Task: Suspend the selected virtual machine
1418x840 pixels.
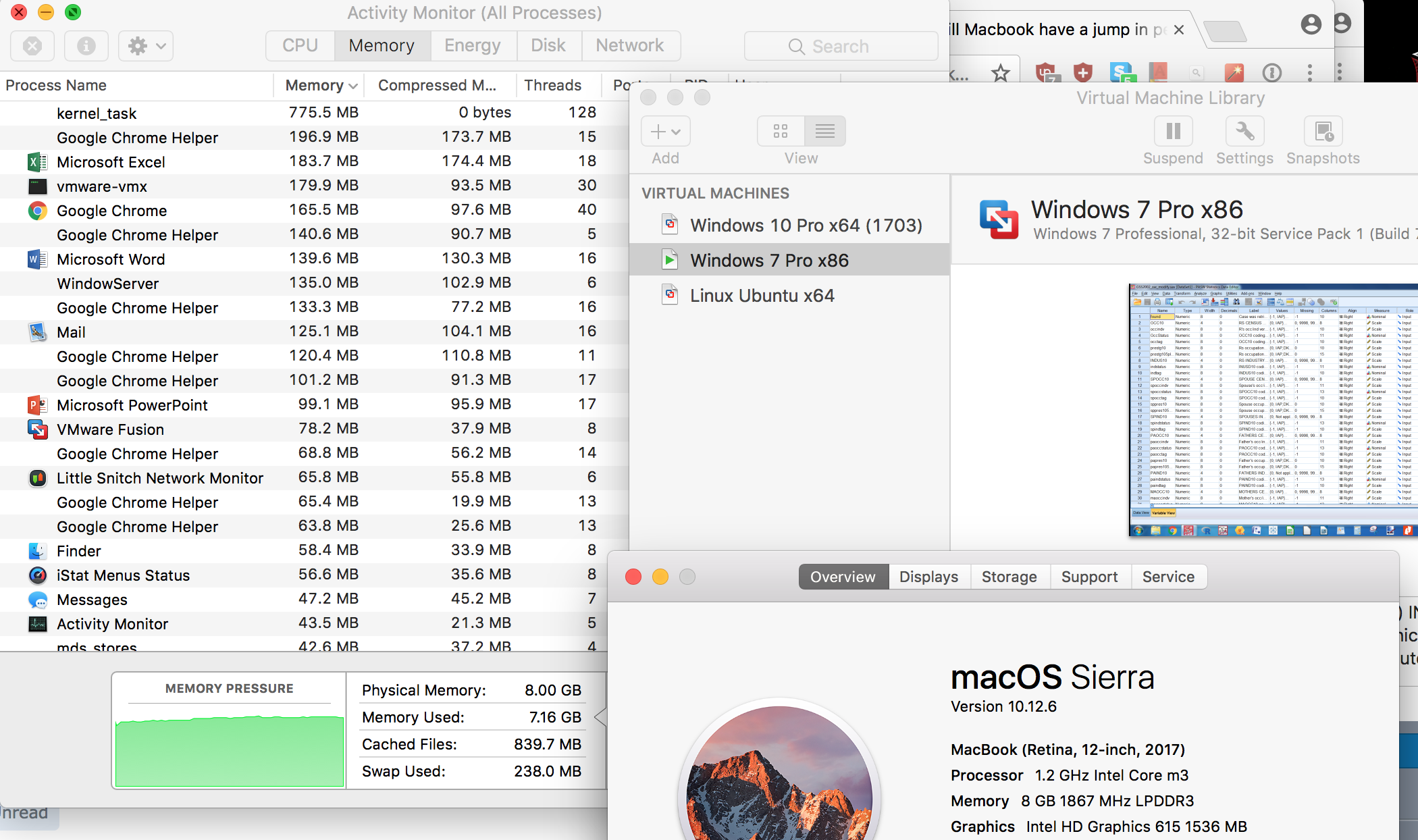Action: point(1173,131)
